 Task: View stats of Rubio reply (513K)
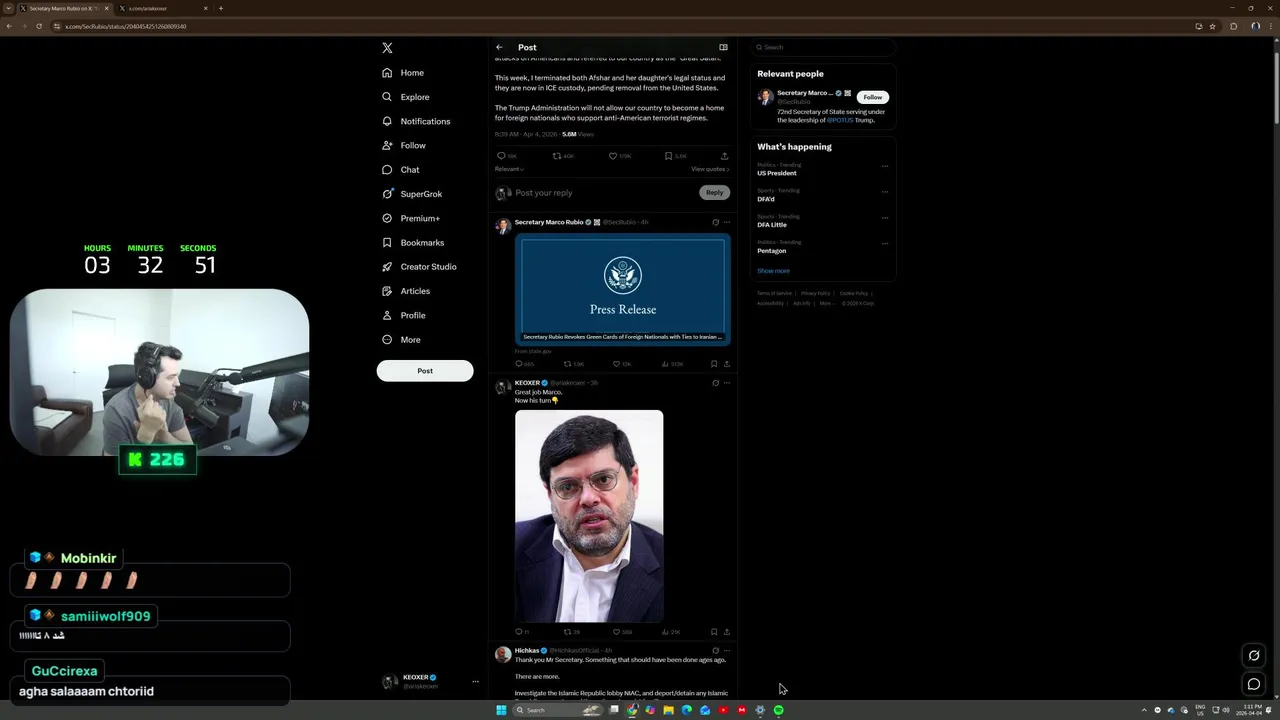click(672, 364)
